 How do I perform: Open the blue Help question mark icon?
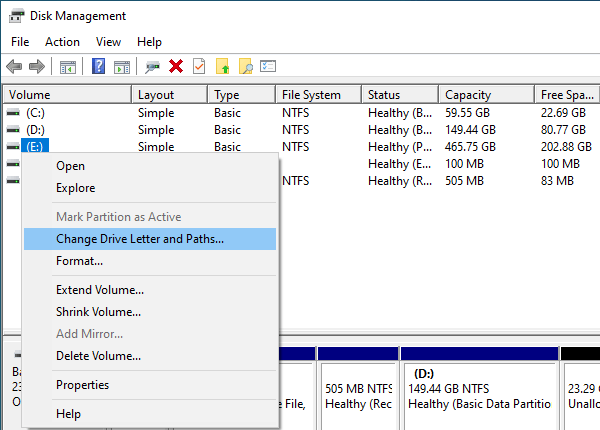click(98, 66)
